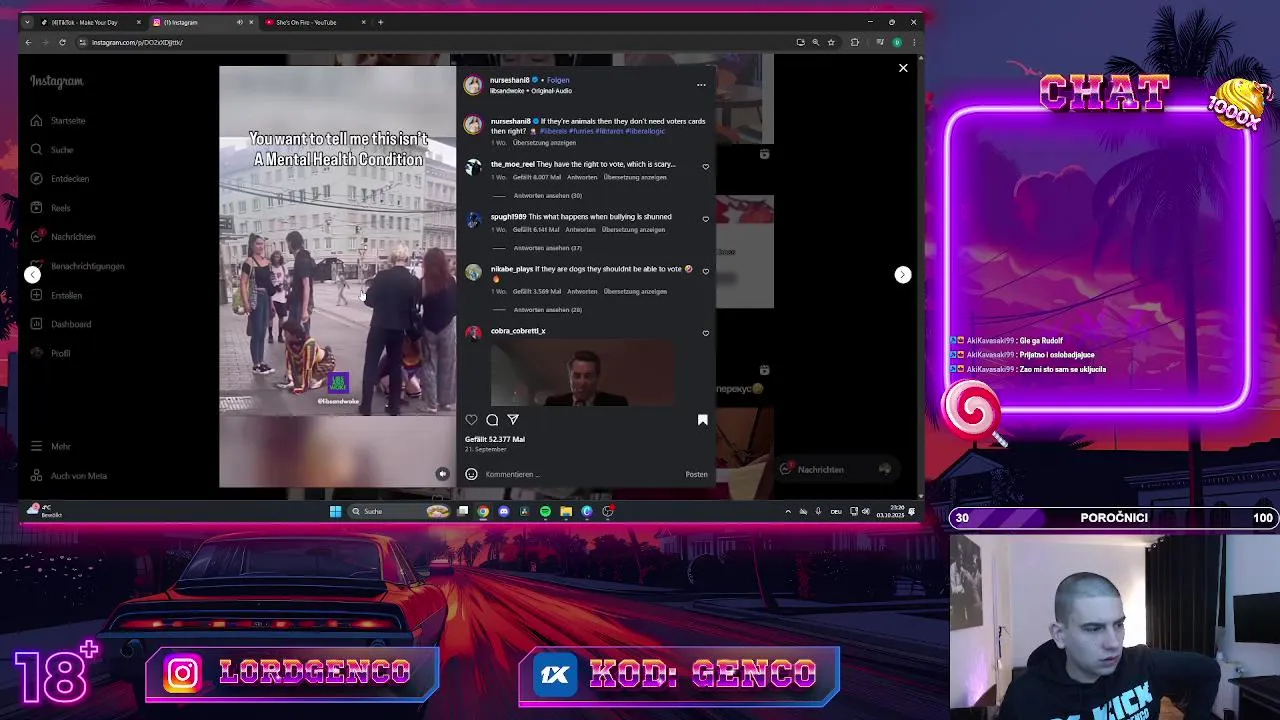The width and height of the screenshot is (1280, 720).
Task: Open the Windows Start menu
Action: click(x=335, y=511)
